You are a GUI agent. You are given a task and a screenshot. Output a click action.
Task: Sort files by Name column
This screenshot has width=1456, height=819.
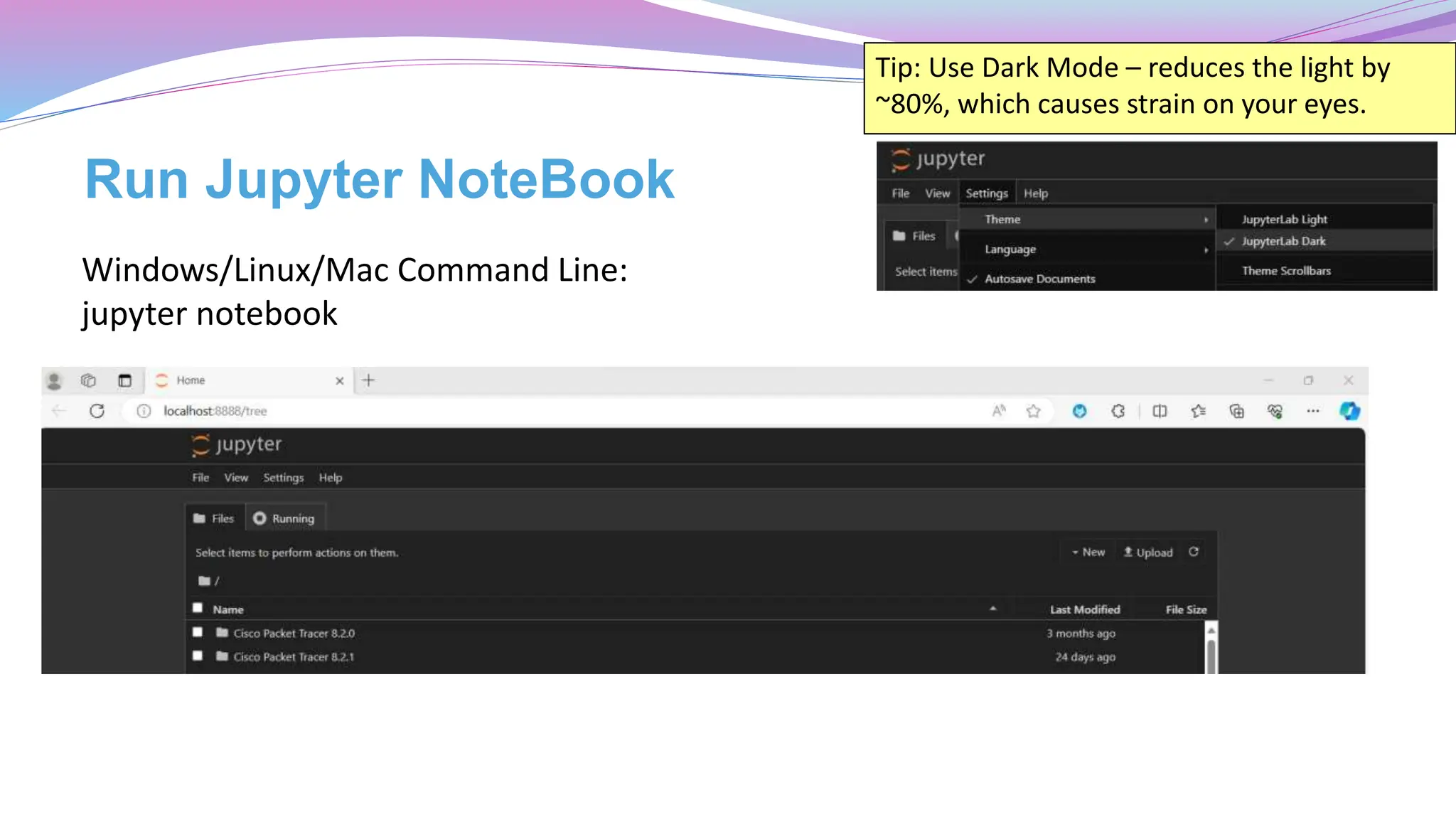[x=228, y=609]
